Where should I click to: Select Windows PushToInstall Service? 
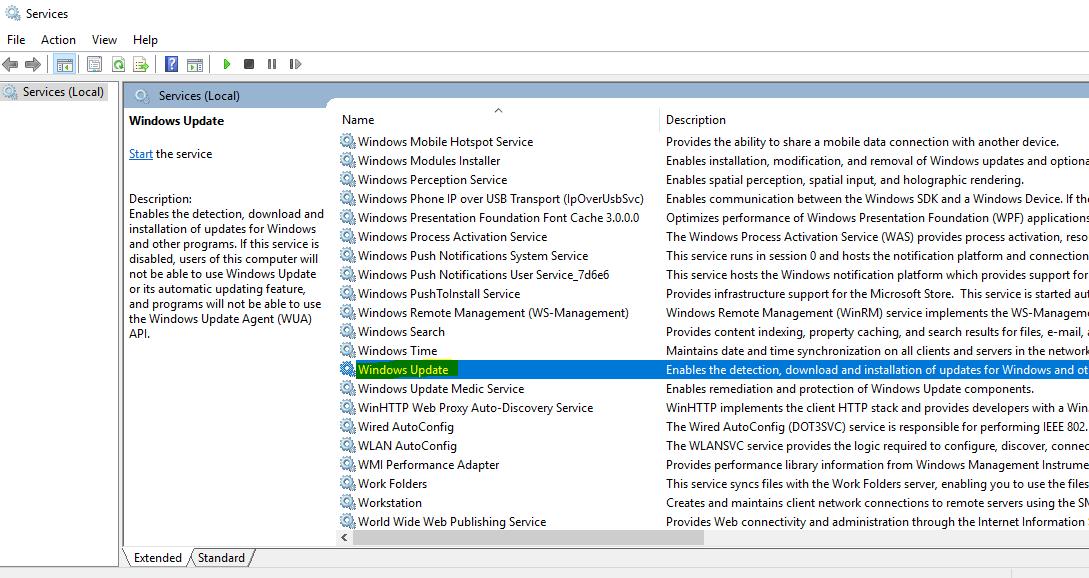439,294
